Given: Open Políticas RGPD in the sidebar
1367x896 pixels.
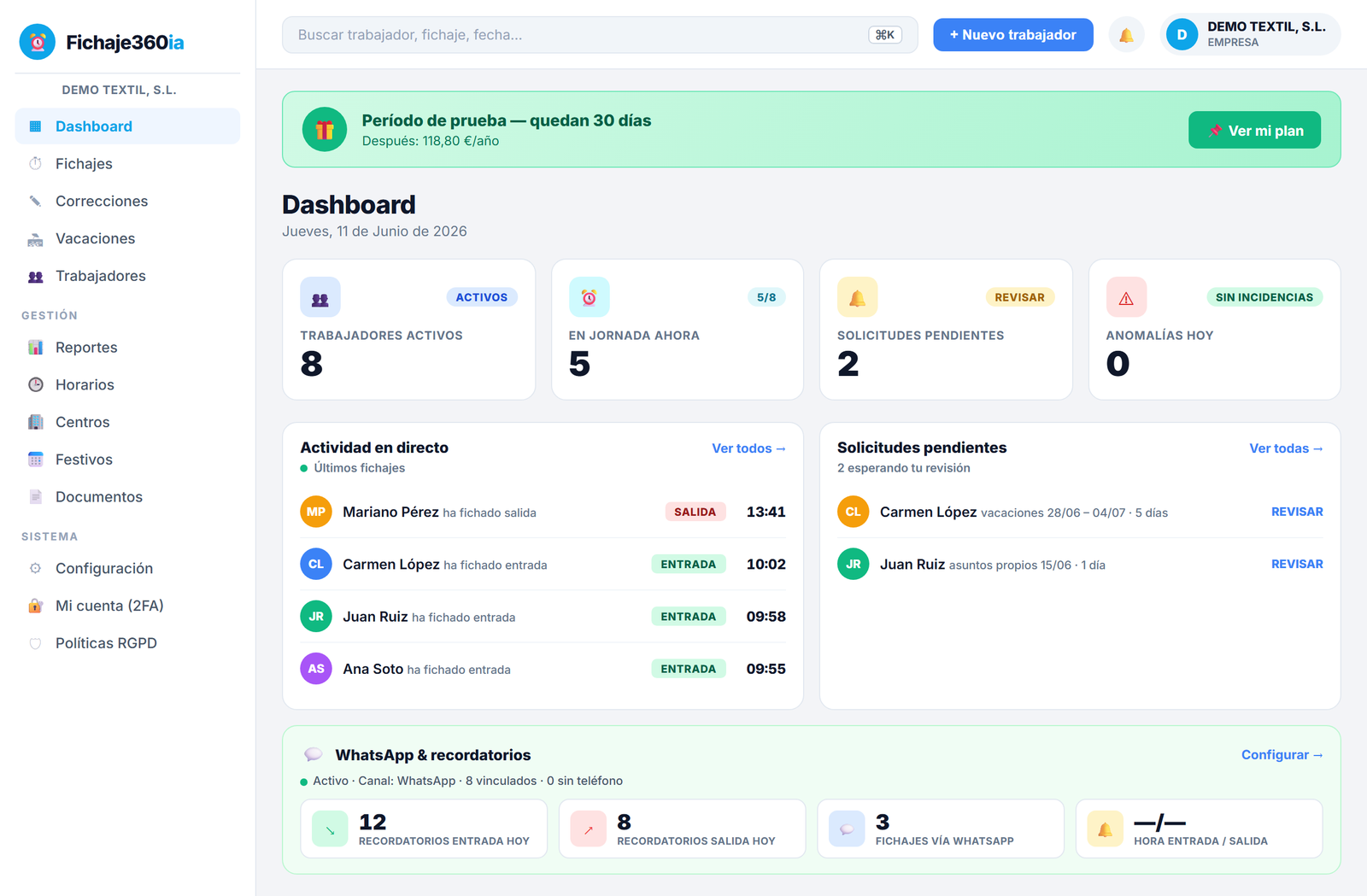Looking at the screenshot, I should click(x=127, y=643).
